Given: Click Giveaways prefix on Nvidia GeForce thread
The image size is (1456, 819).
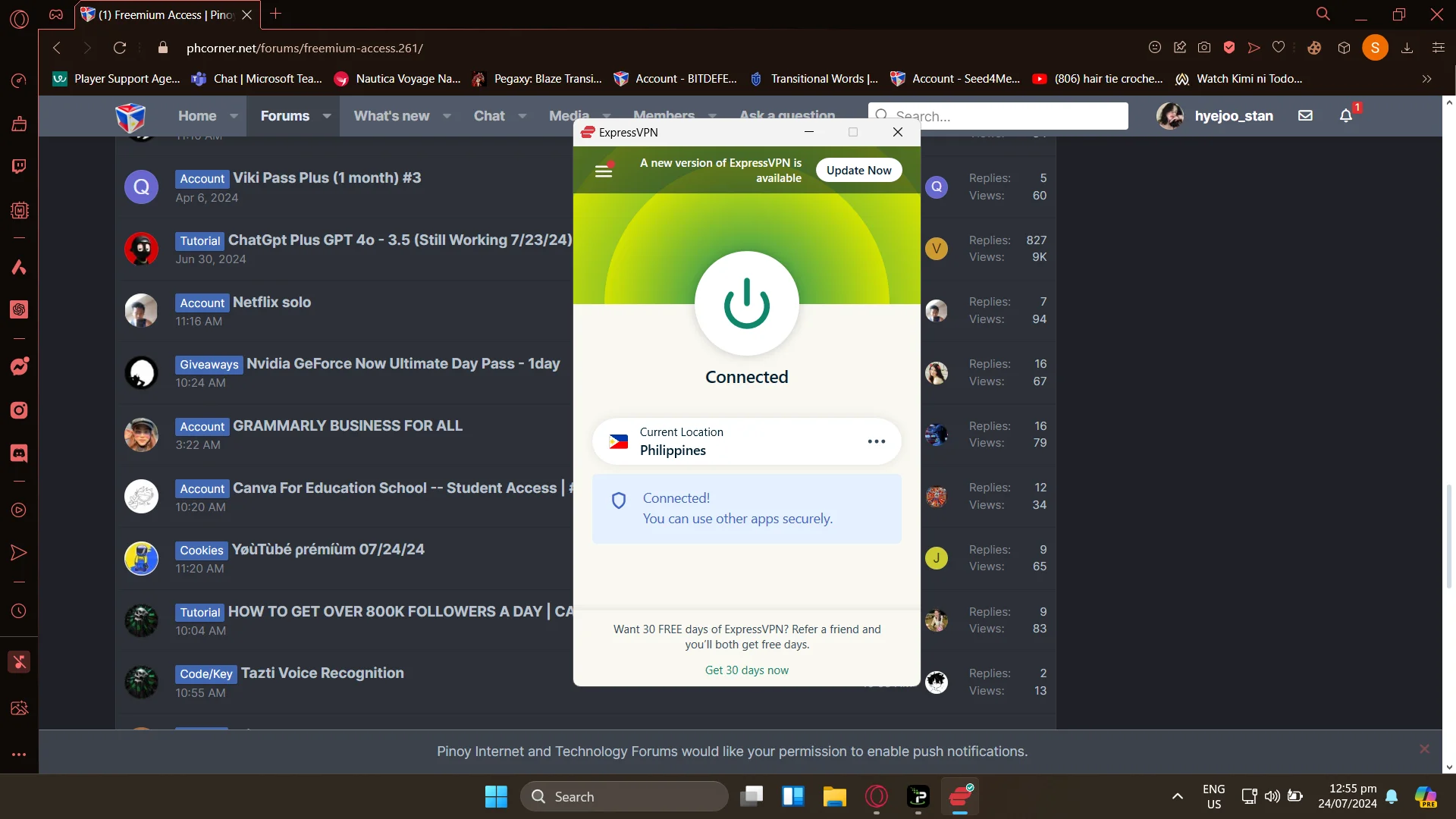Looking at the screenshot, I should tap(209, 365).
